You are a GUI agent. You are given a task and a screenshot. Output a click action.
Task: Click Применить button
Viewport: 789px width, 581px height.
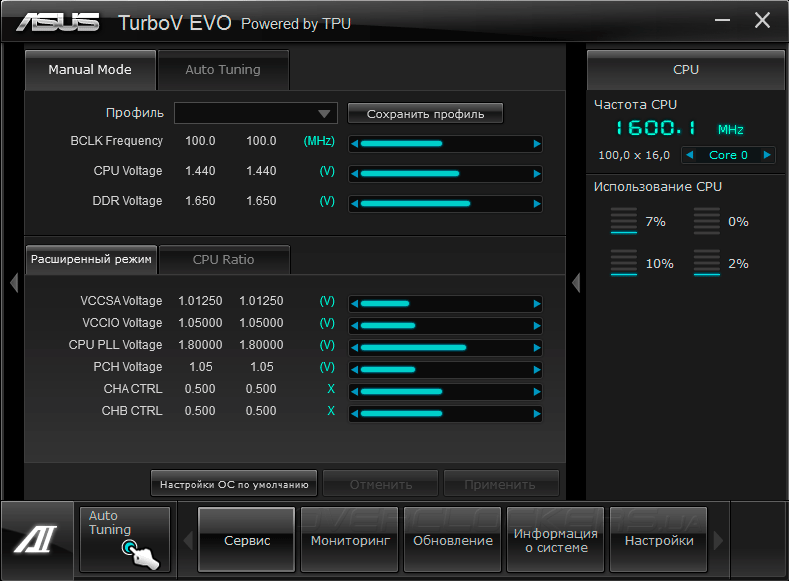point(501,484)
